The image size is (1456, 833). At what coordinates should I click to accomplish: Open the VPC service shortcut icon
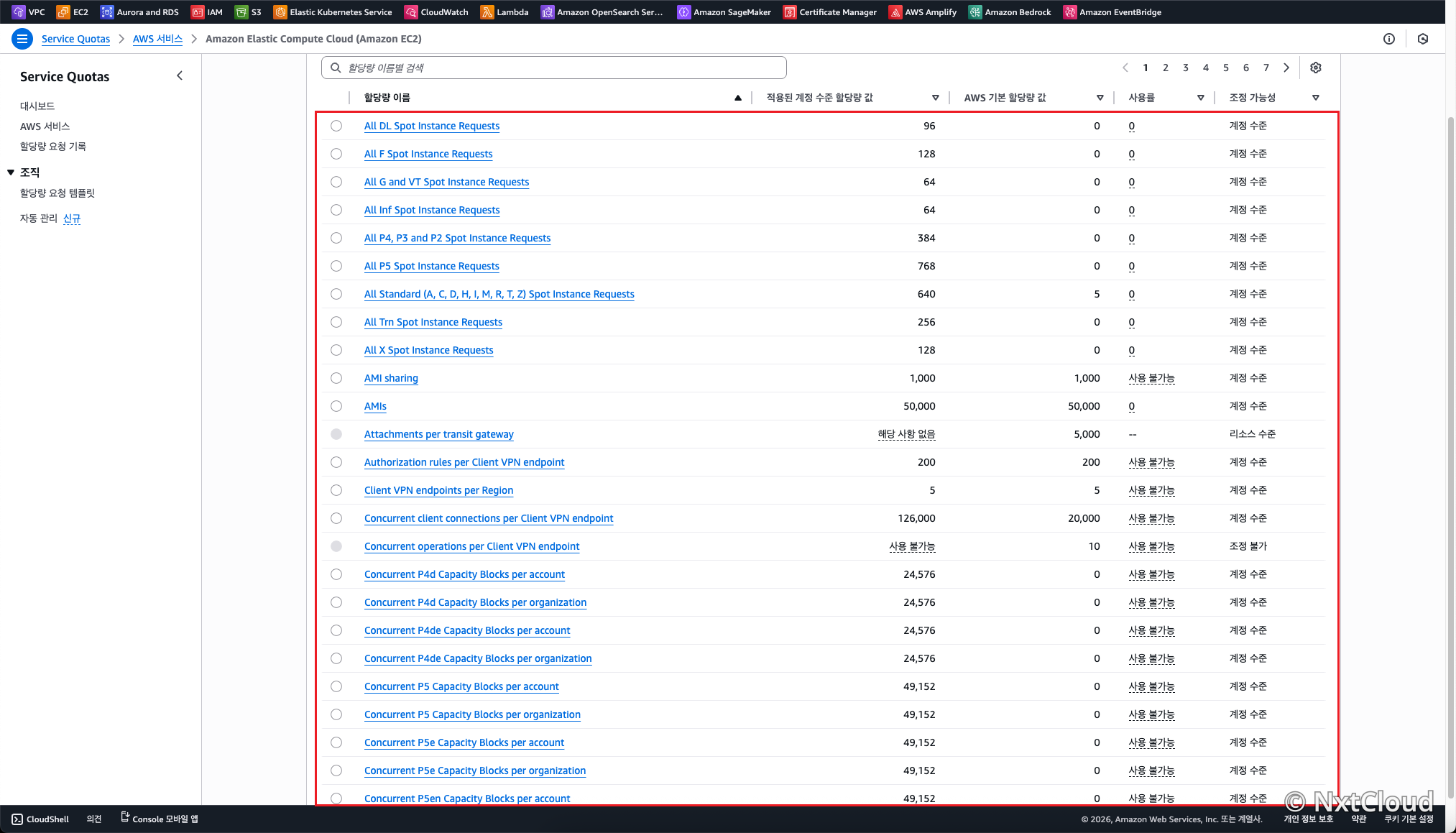19,12
